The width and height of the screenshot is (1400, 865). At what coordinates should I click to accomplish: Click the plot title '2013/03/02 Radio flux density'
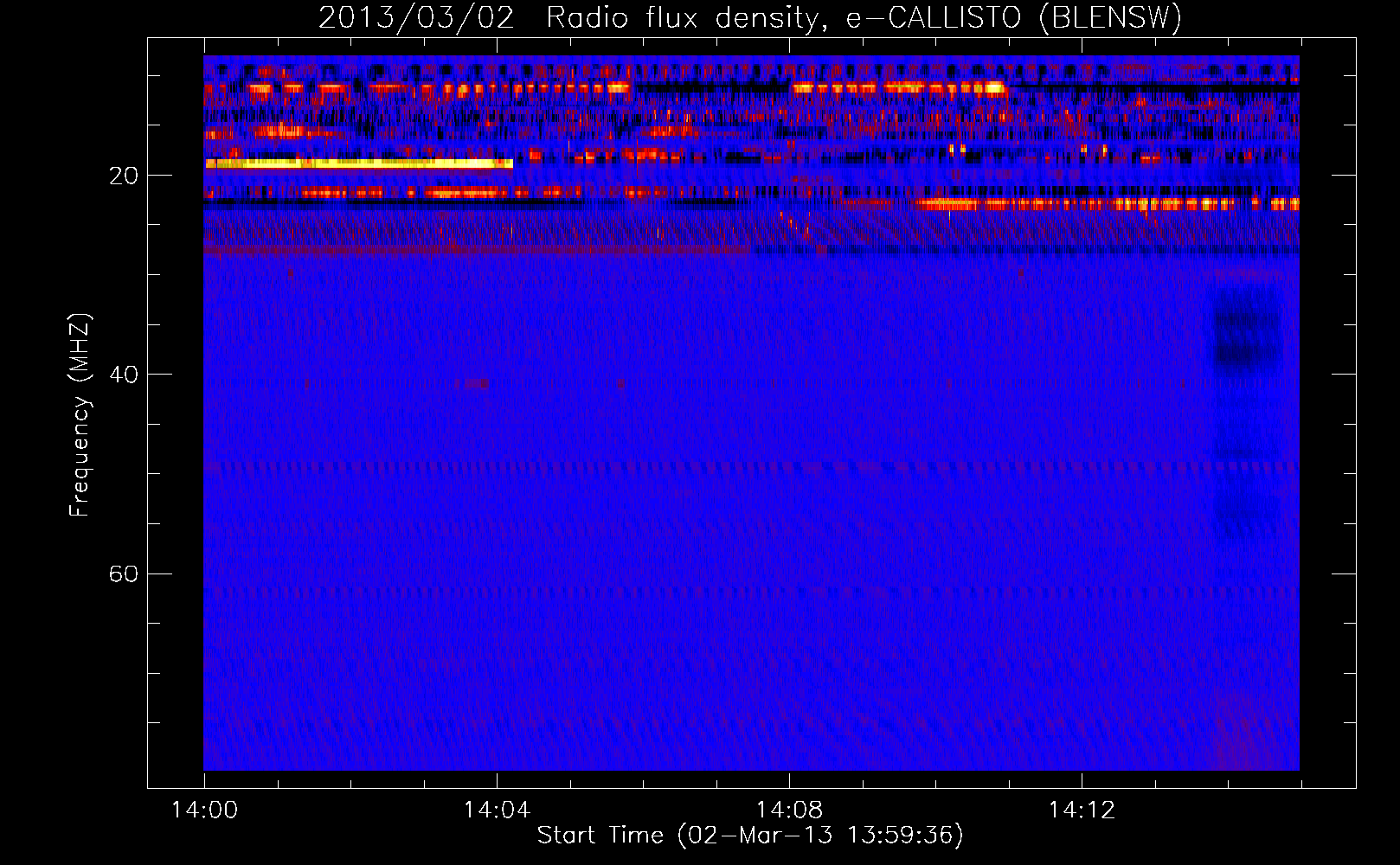pos(568,18)
